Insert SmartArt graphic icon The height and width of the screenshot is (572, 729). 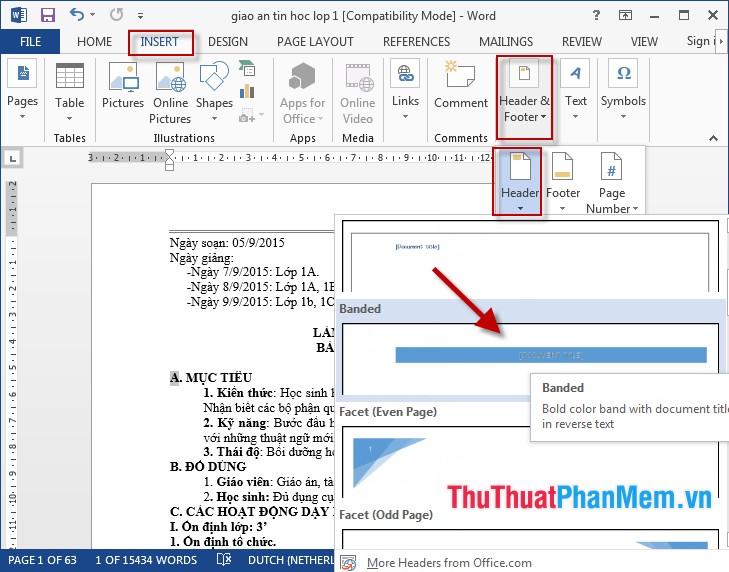point(247,68)
